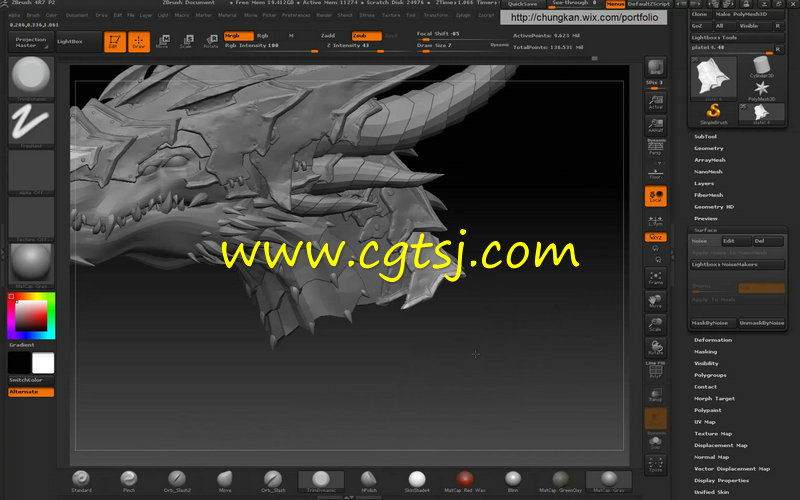800x500 pixels.
Task: Open the Document menu
Action: point(77,15)
